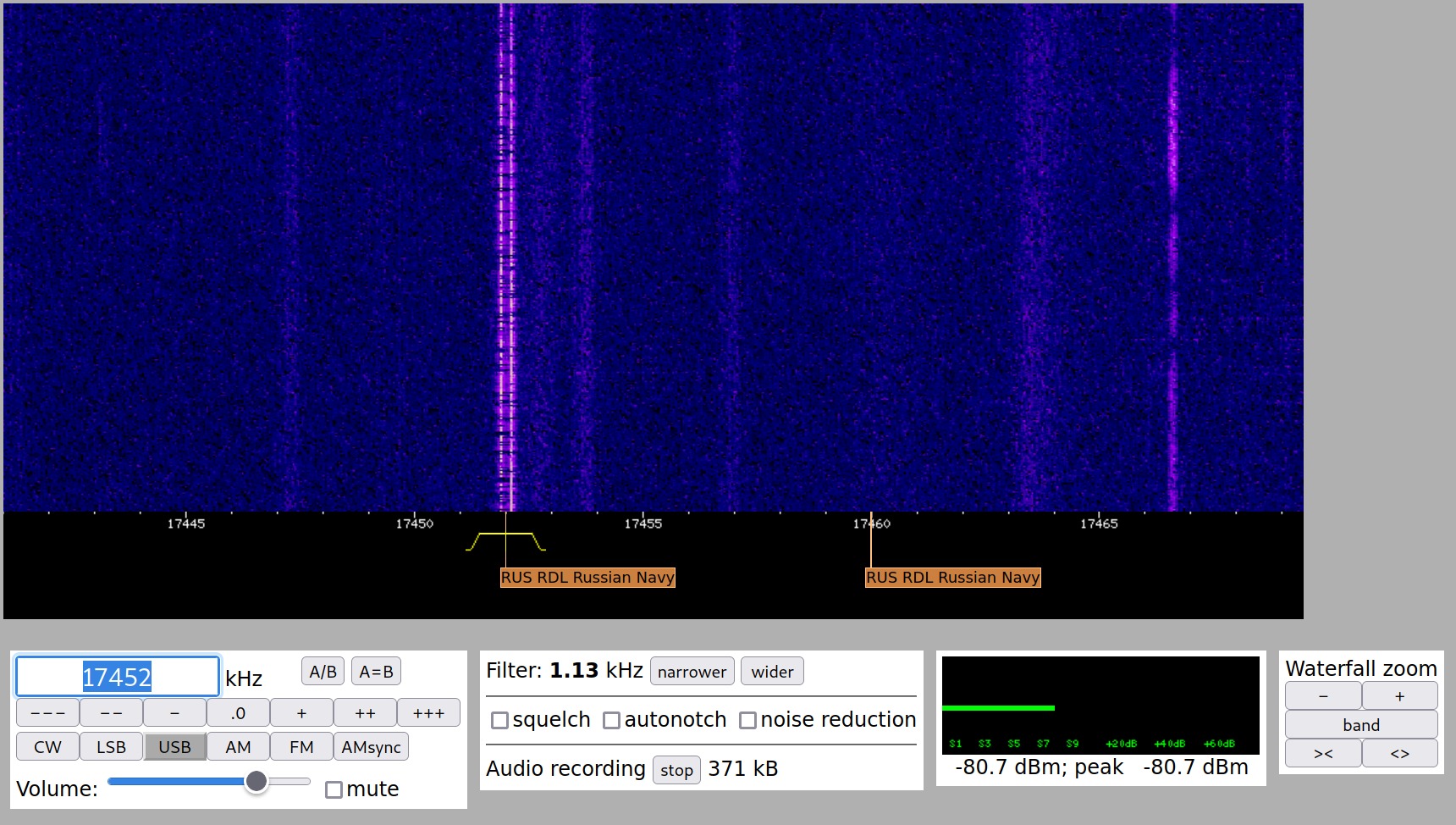Enable the squelch checkbox
This screenshot has width=1456, height=825.
click(500, 720)
